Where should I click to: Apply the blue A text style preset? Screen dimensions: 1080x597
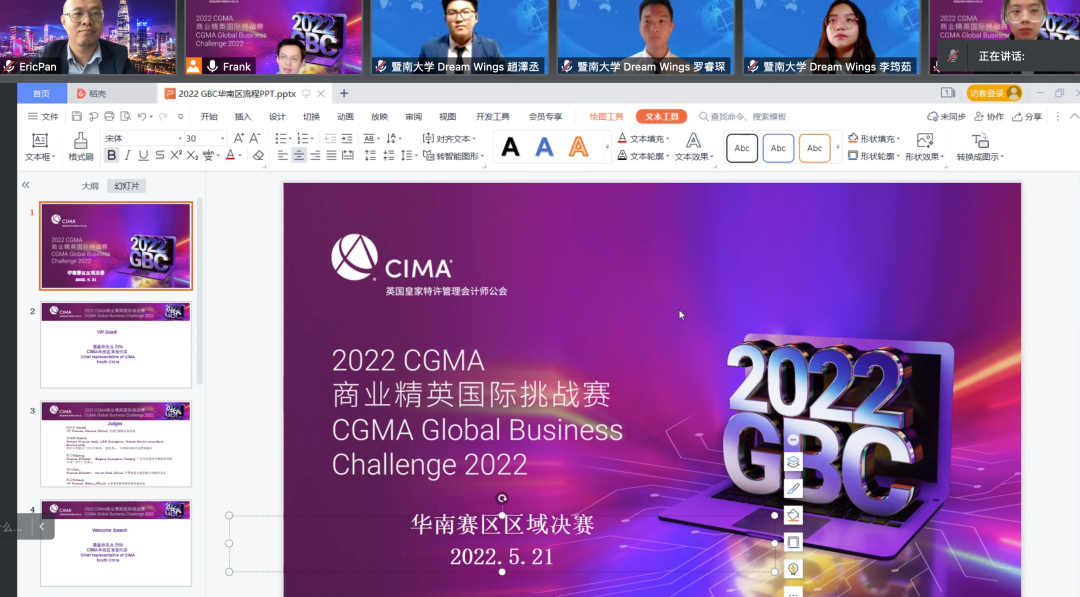point(544,147)
